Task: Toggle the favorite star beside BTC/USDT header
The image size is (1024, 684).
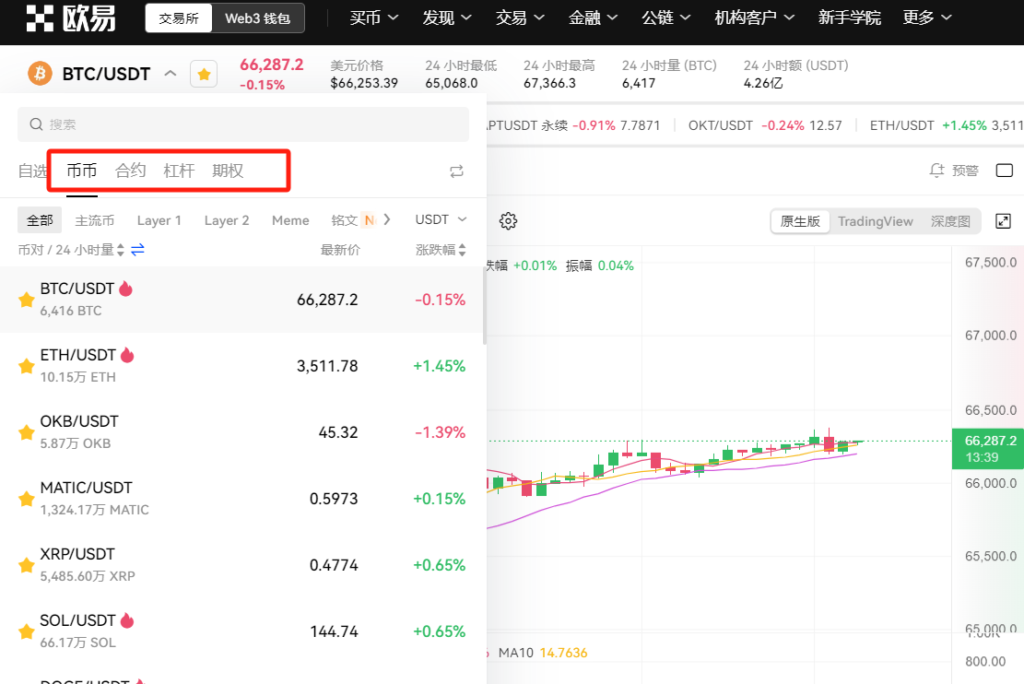Action: (204, 74)
